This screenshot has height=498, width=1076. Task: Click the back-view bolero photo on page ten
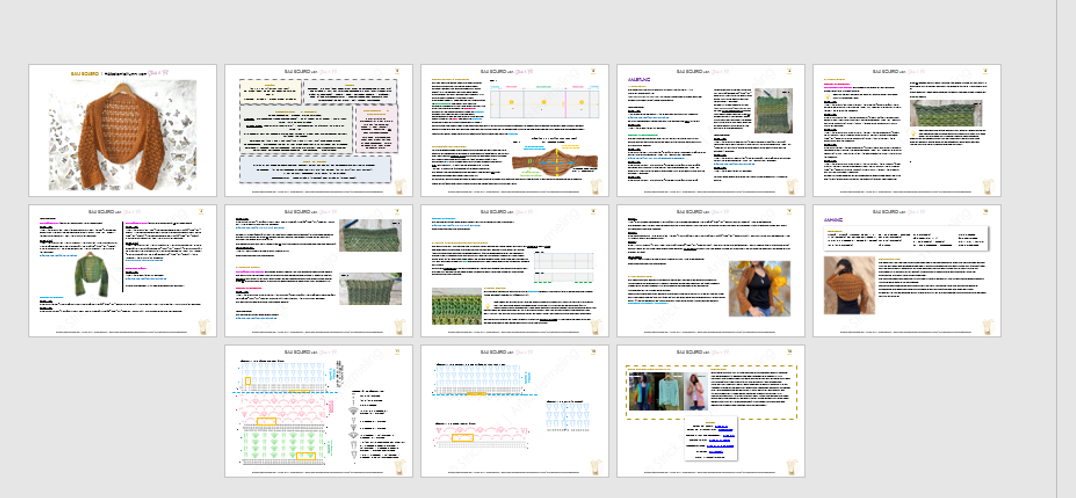click(849, 285)
